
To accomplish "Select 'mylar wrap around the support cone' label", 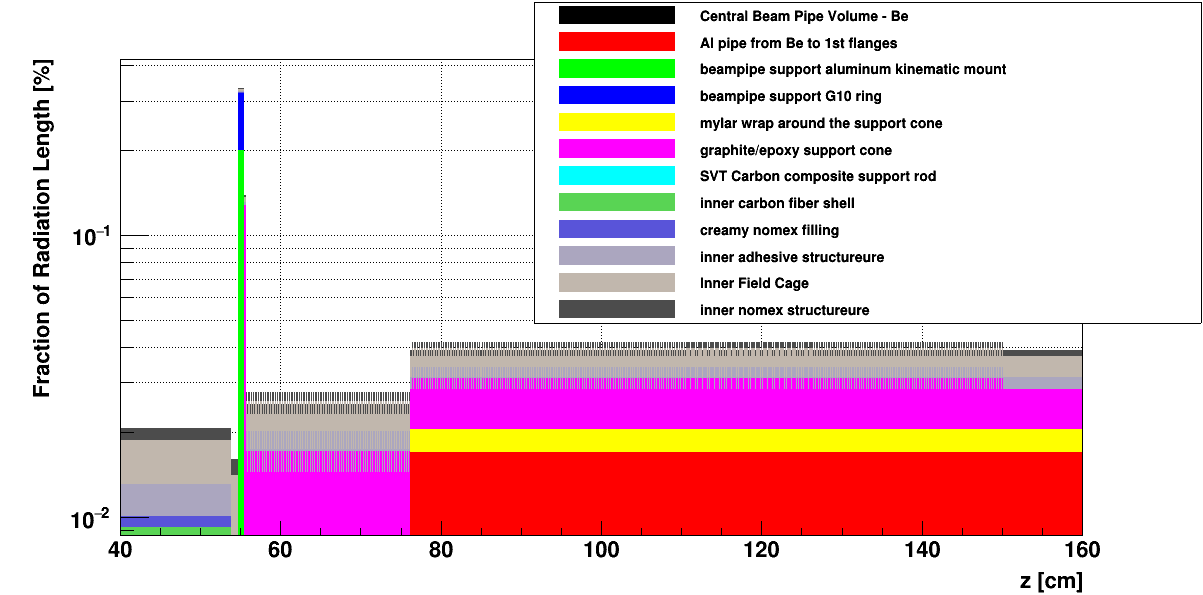I will click(x=821, y=123).
